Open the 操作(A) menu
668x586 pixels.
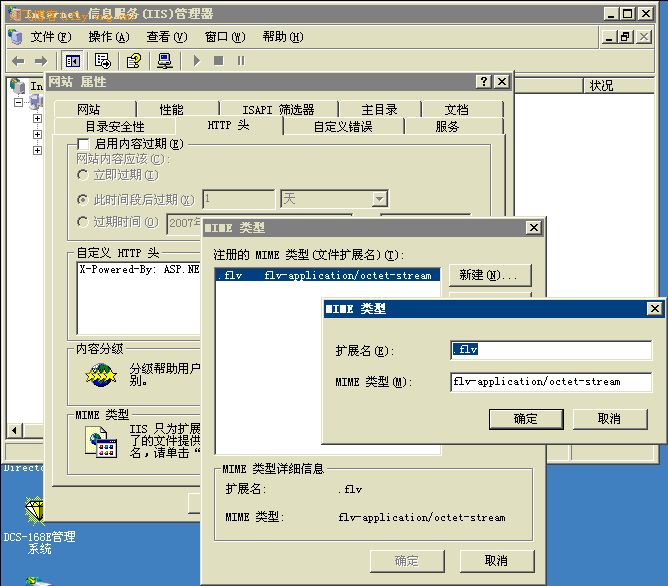pyautogui.click(x=108, y=37)
